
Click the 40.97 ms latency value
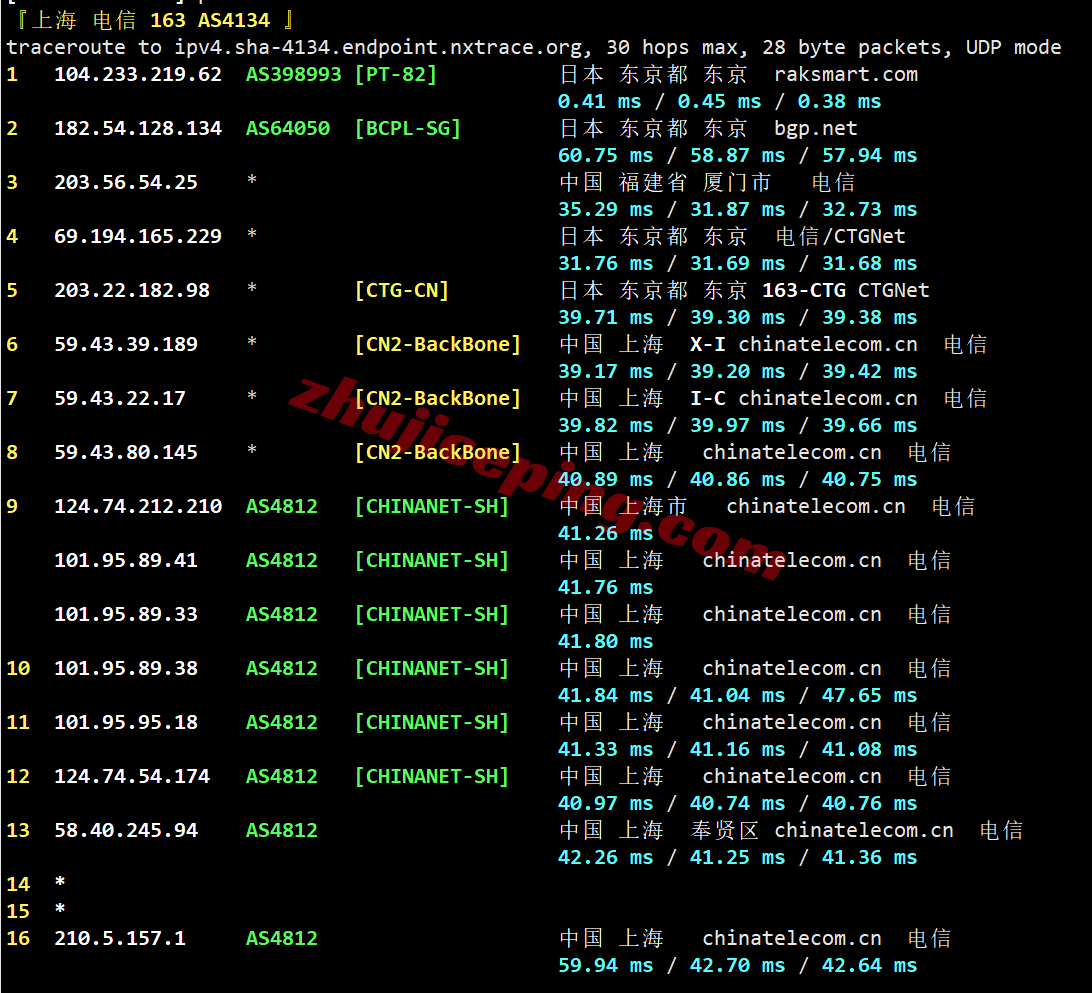605,804
